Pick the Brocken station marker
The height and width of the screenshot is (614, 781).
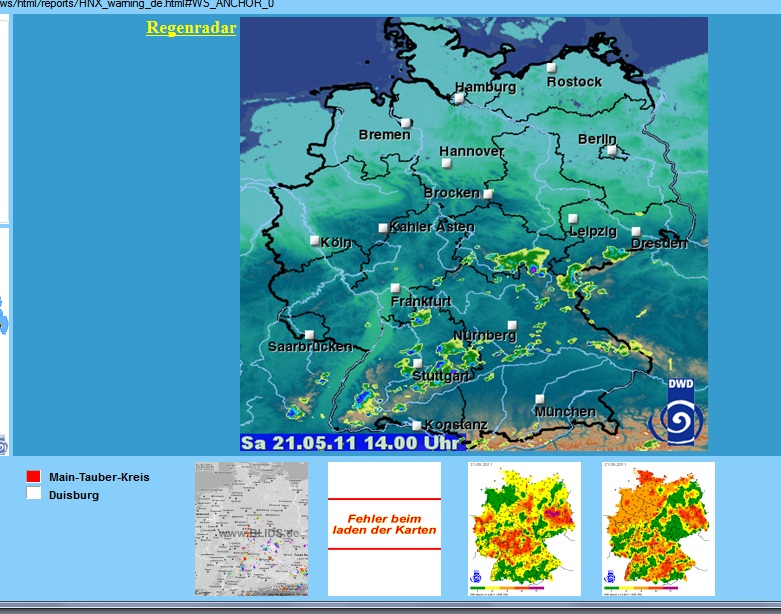tap(488, 194)
